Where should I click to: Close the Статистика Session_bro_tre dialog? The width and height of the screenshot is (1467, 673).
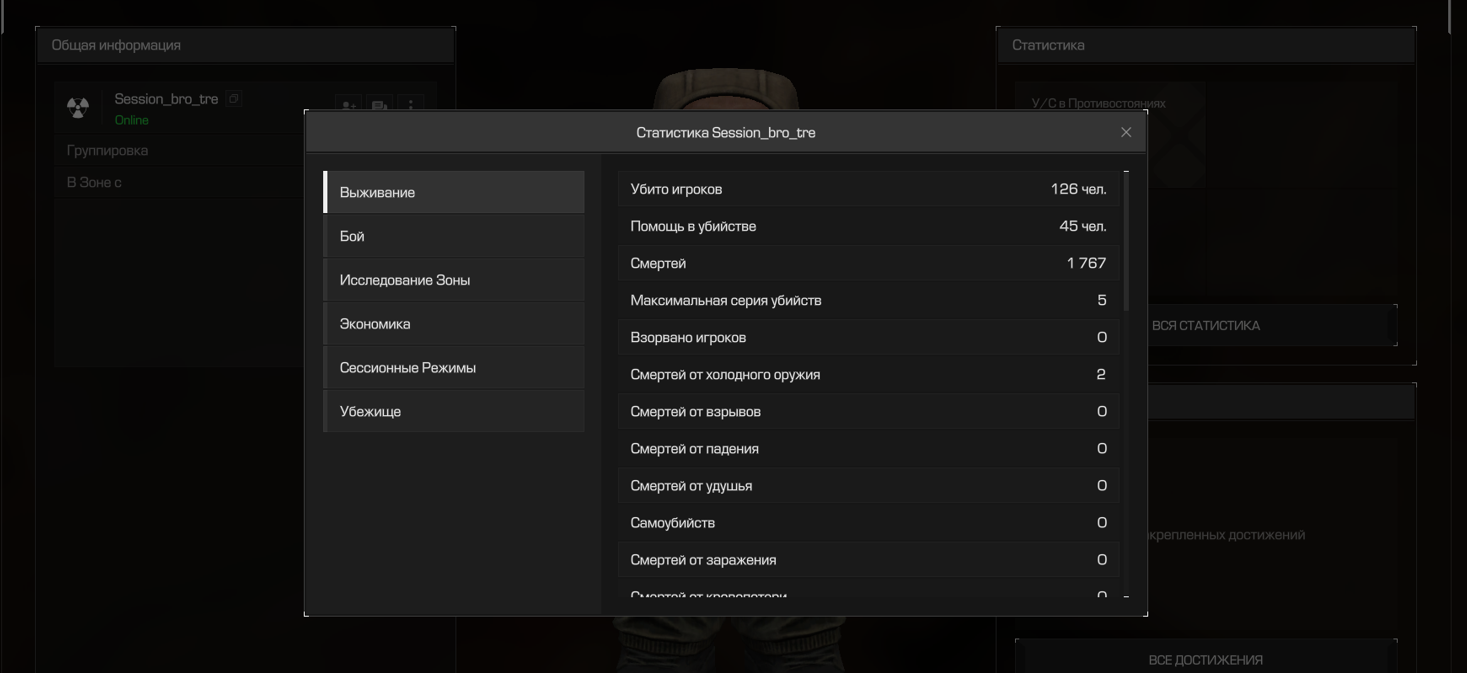tap(1126, 133)
